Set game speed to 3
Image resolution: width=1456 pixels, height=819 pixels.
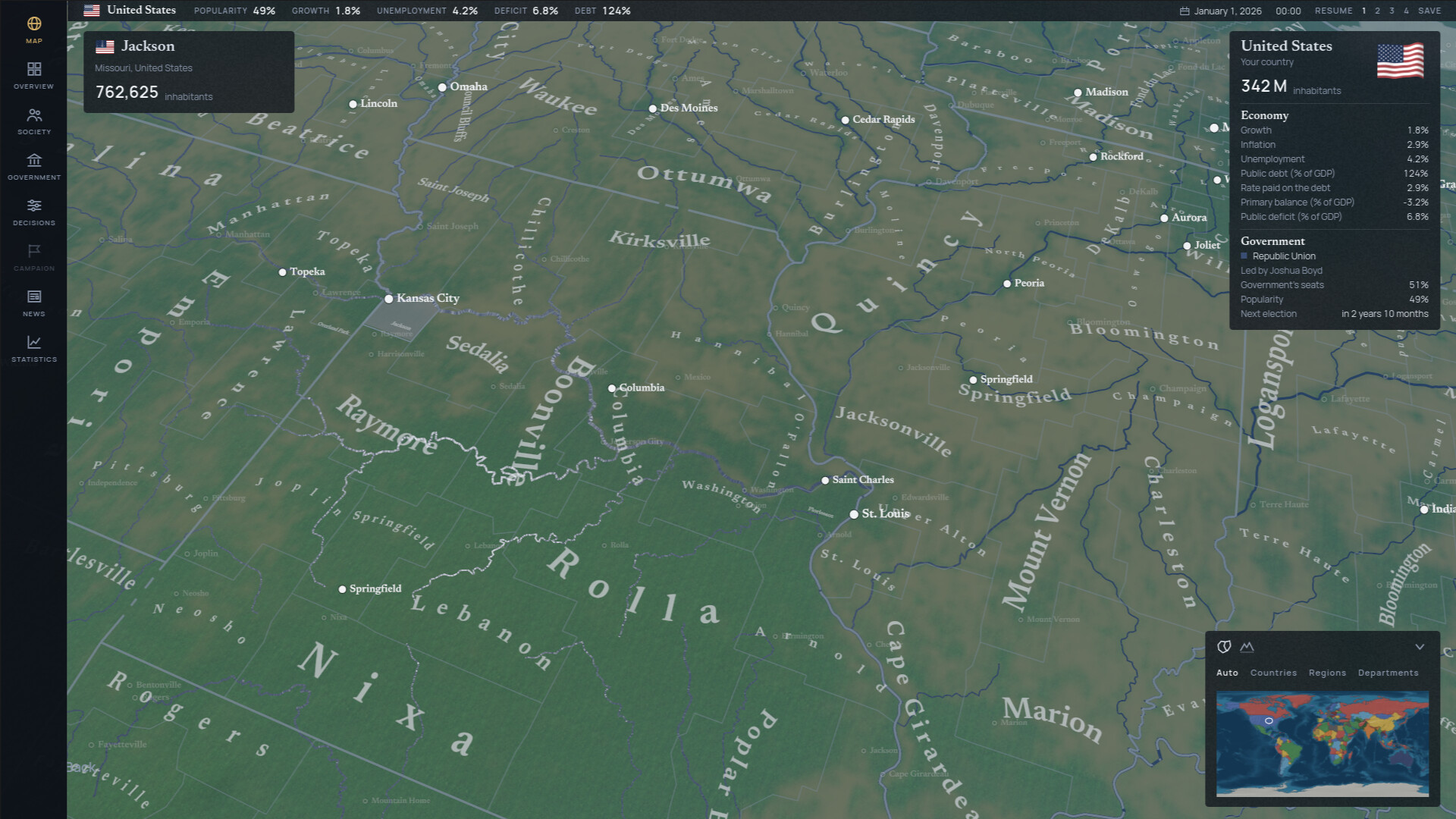coord(1392,11)
